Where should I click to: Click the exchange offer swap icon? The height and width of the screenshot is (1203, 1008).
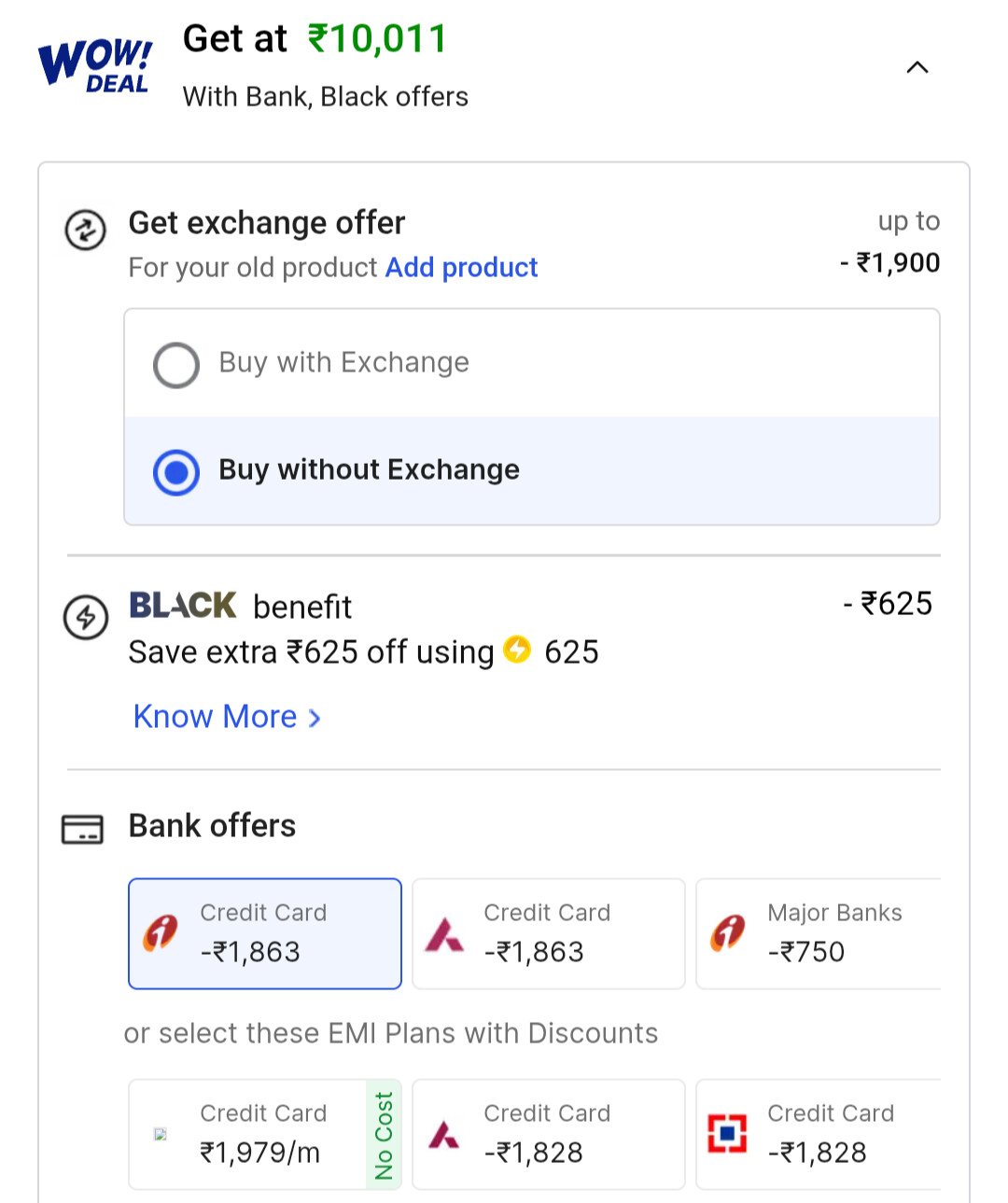[85, 230]
